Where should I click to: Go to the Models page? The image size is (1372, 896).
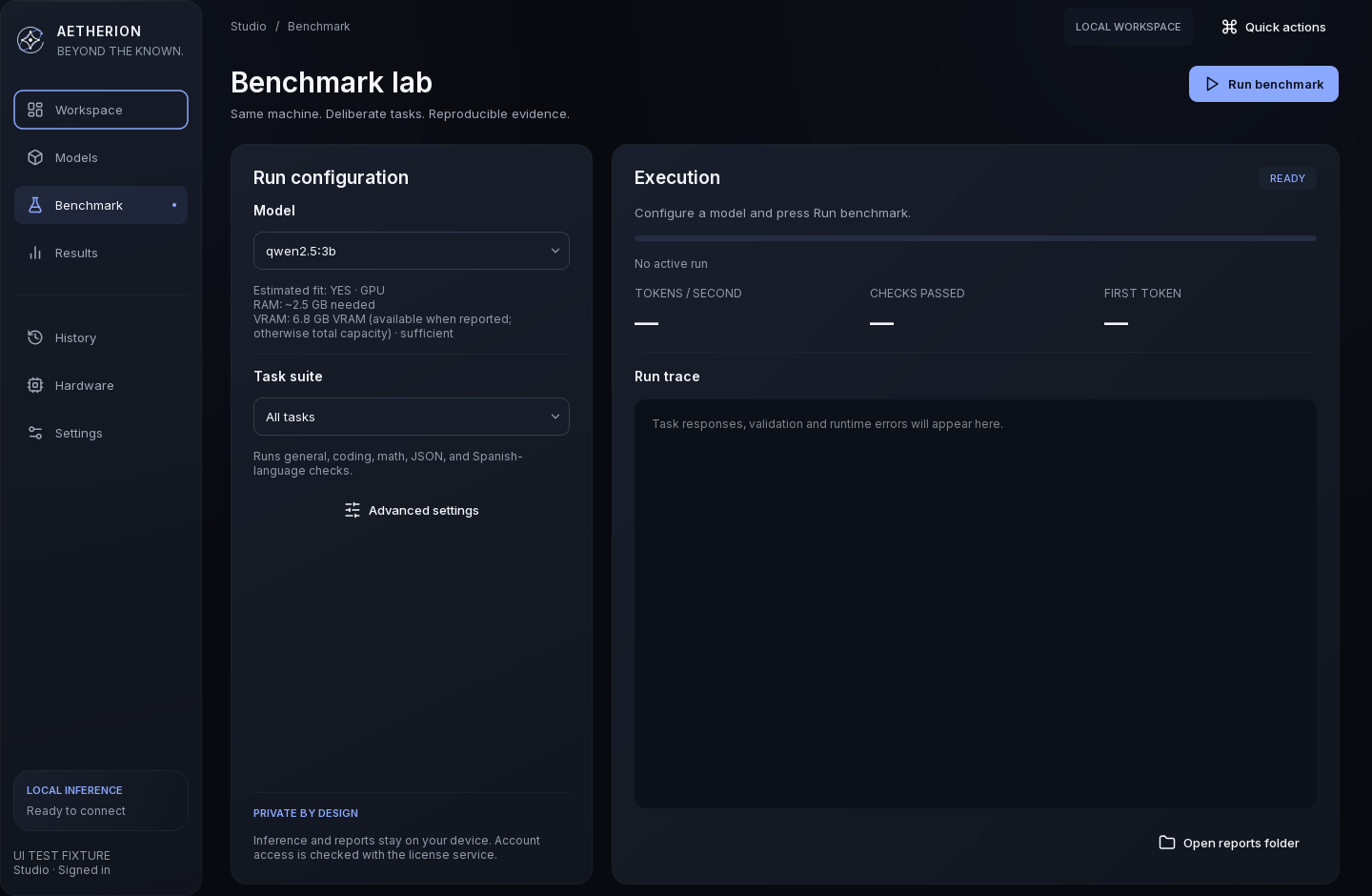click(101, 157)
